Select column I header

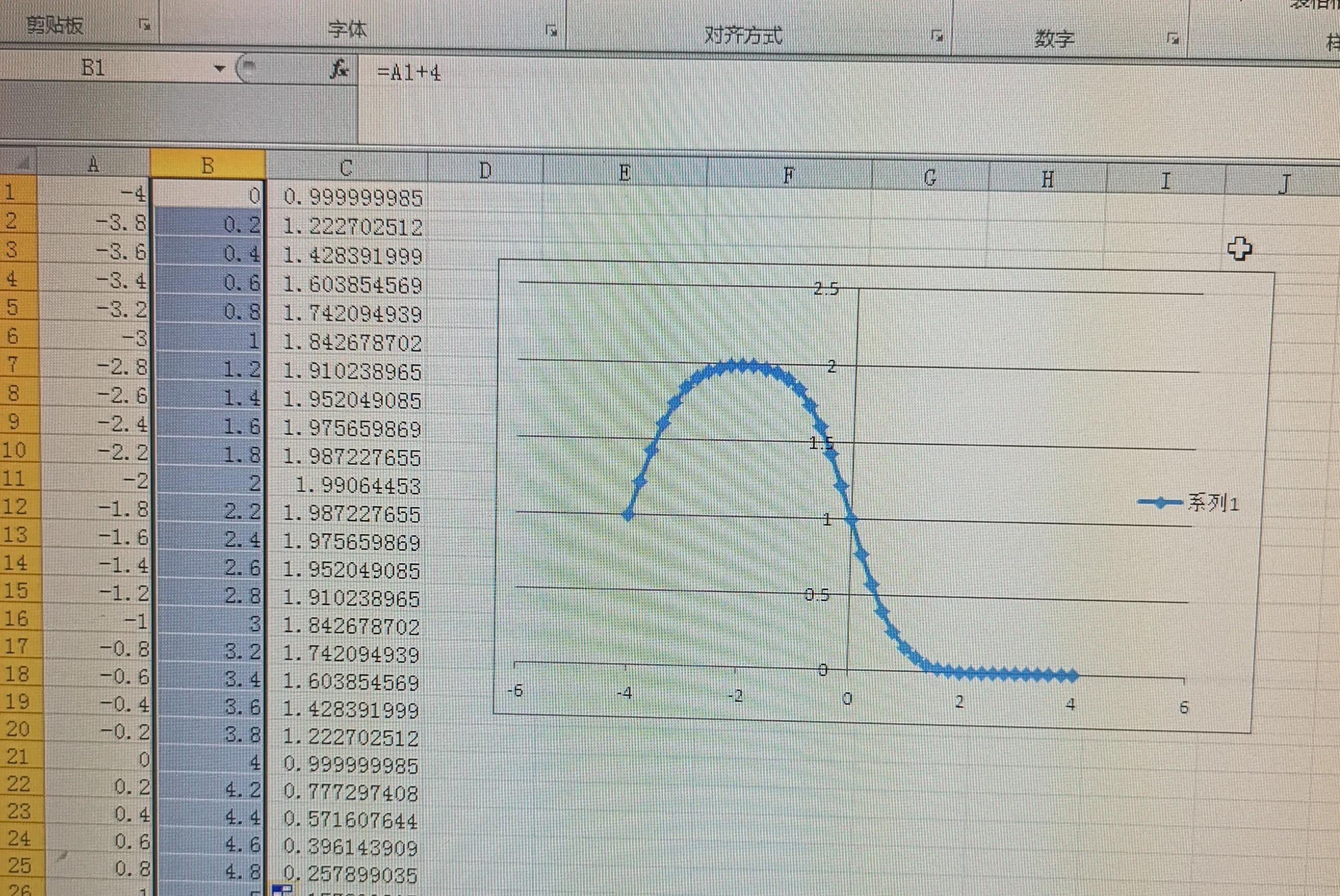pos(1166,181)
